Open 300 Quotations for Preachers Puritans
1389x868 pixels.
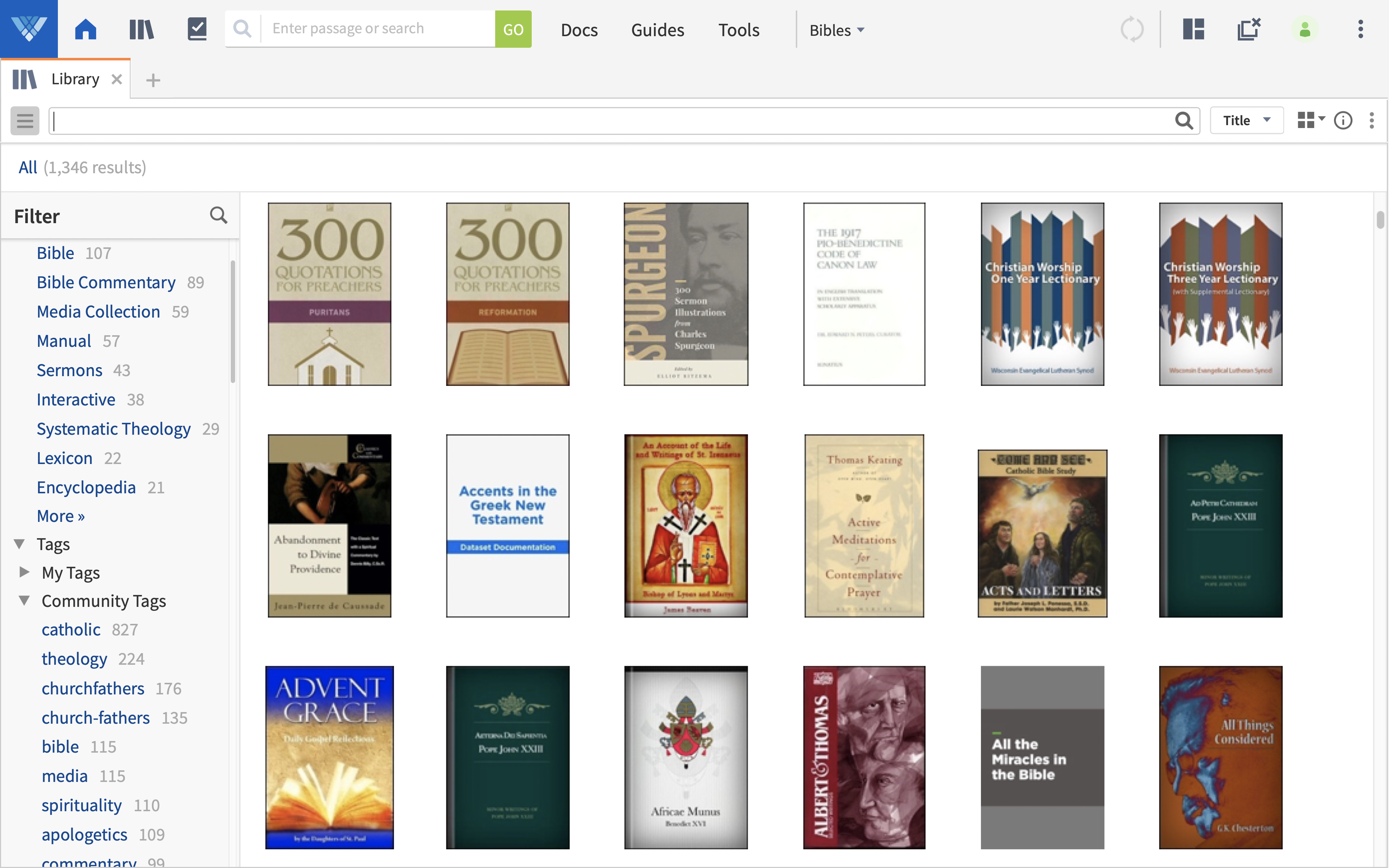click(x=330, y=294)
